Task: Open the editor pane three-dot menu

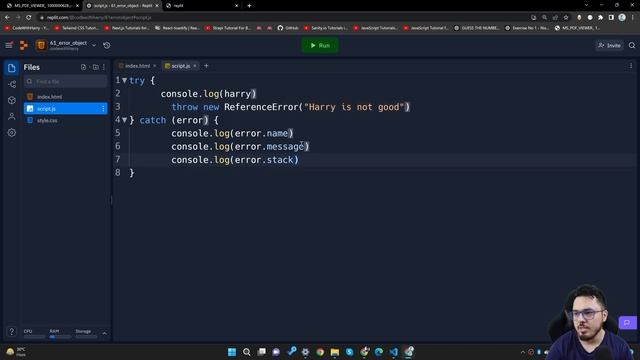Action: 631,66
